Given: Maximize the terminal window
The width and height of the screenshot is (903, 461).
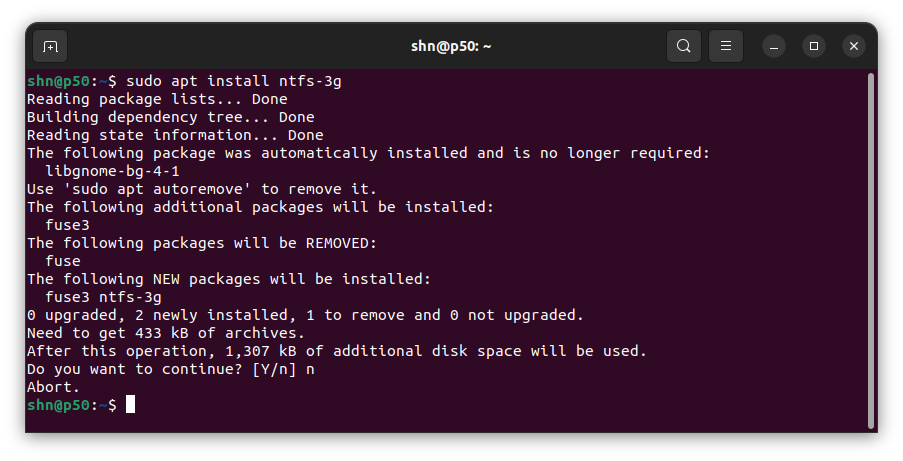Looking at the screenshot, I should (814, 46).
